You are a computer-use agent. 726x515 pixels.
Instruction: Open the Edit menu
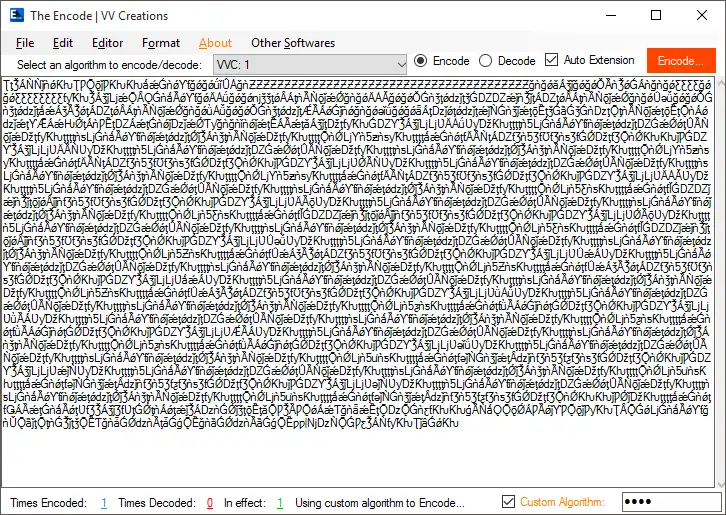63,43
